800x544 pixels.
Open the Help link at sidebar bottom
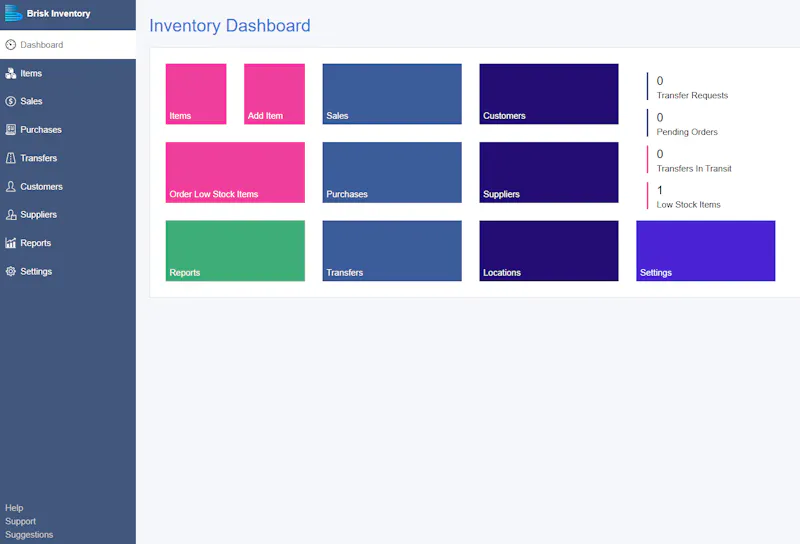(x=14, y=508)
